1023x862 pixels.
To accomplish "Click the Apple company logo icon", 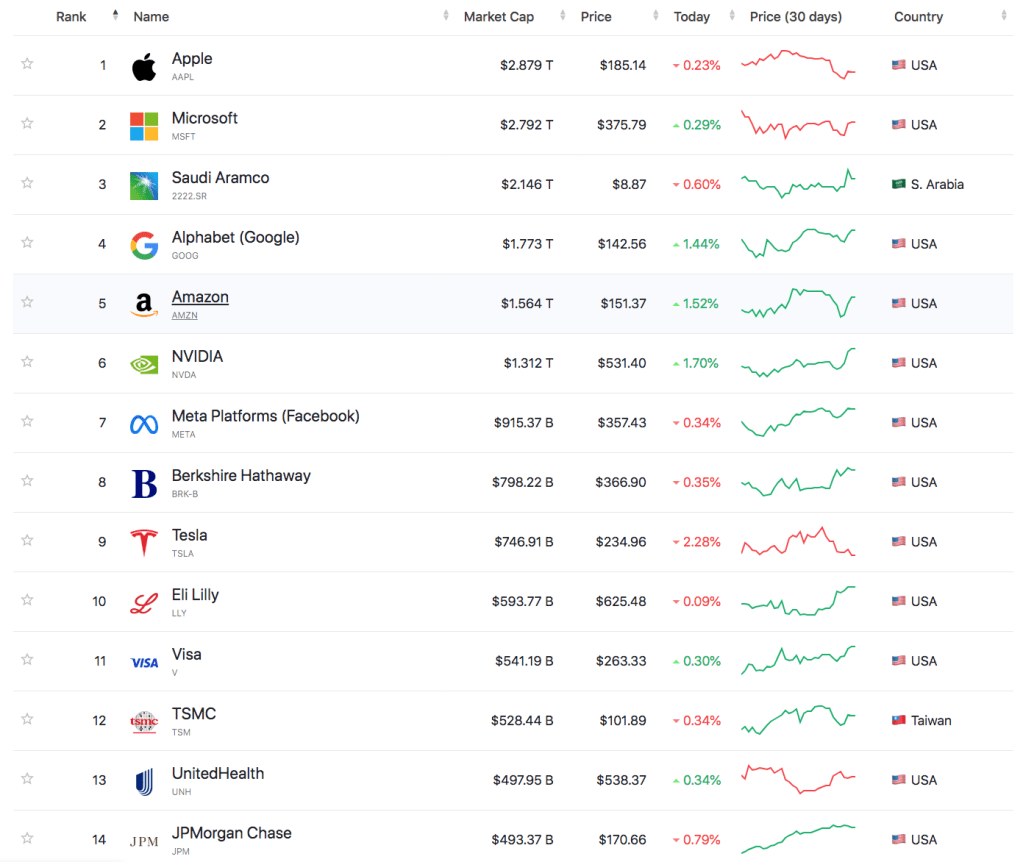I will (144, 67).
